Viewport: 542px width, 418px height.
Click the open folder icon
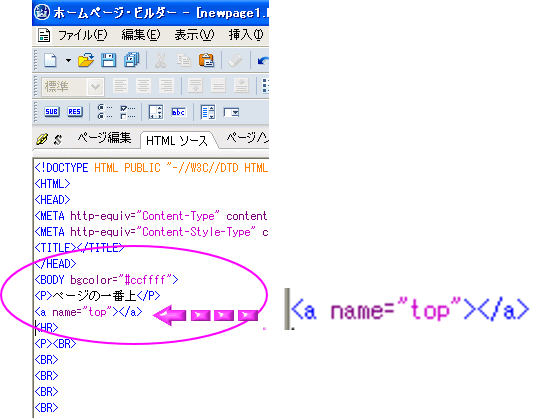[86, 60]
